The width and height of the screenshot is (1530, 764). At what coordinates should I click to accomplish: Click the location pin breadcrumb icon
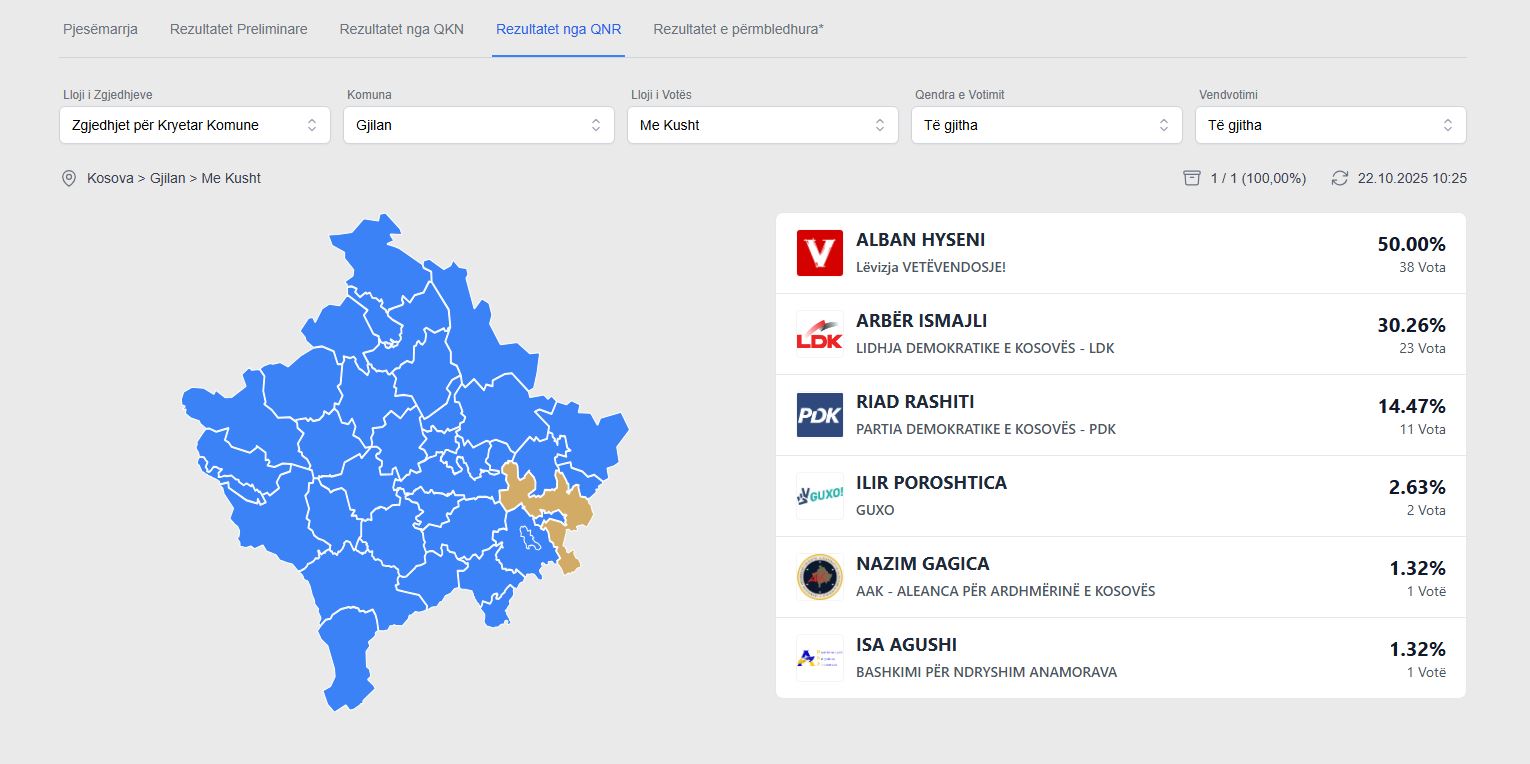(x=69, y=178)
